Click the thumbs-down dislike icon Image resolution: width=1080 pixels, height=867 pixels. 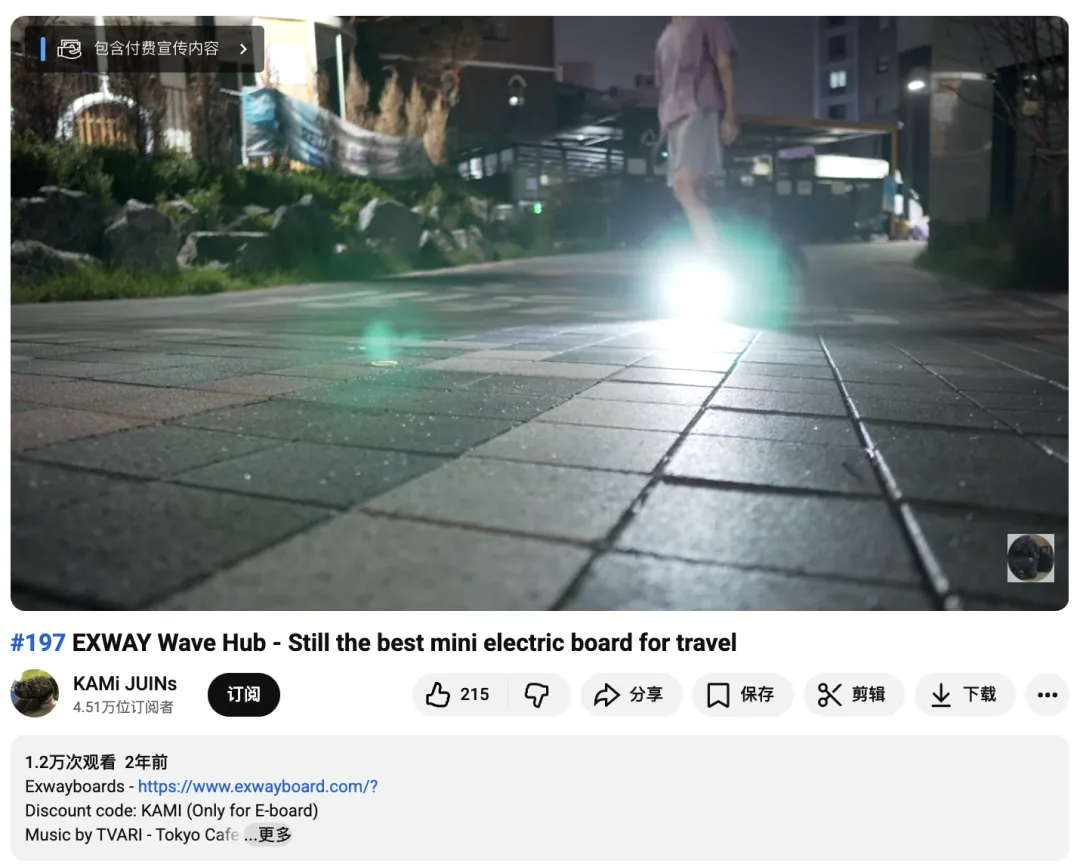coord(537,695)
